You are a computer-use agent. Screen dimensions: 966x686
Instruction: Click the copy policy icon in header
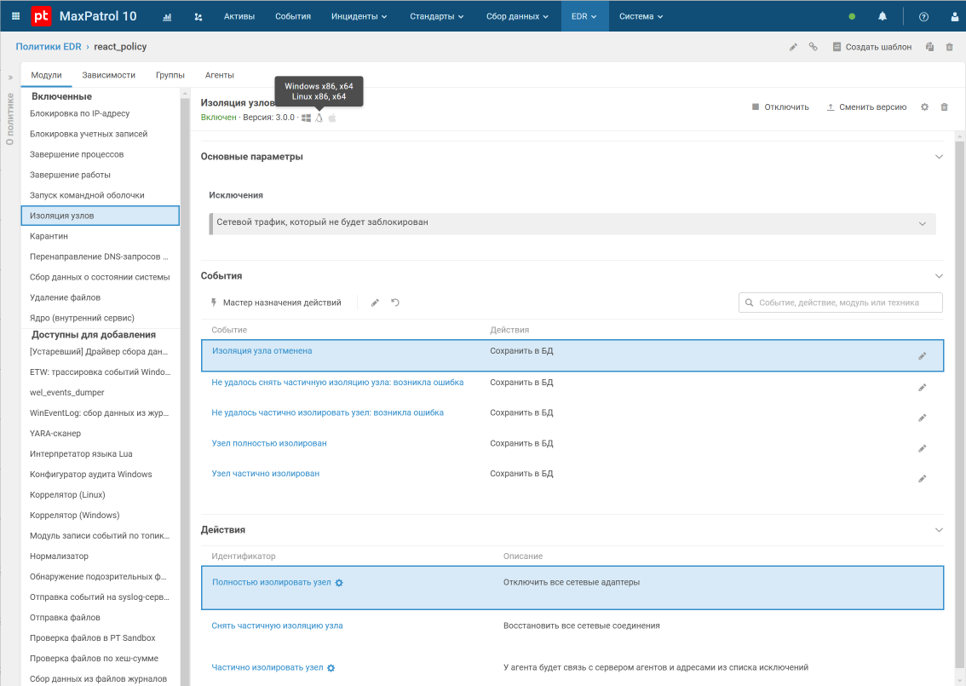click(x=930, y=47)
